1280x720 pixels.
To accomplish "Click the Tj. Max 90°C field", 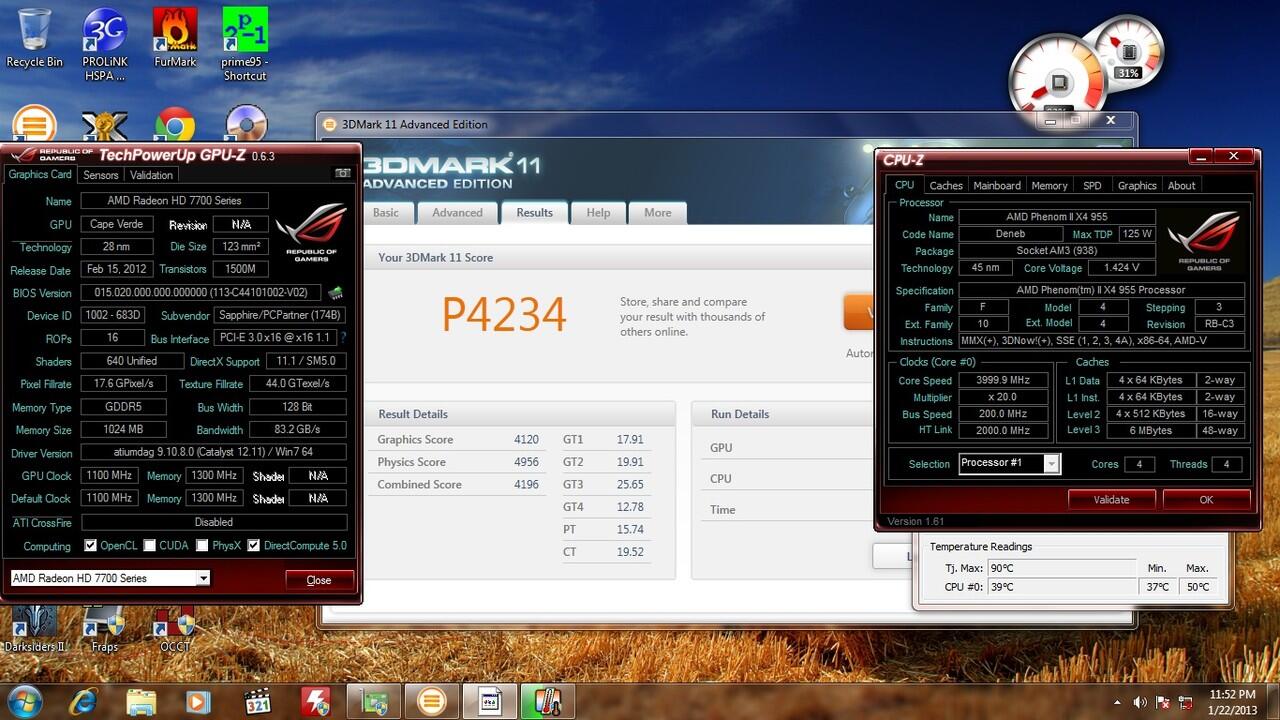I will pos(1061,568).
